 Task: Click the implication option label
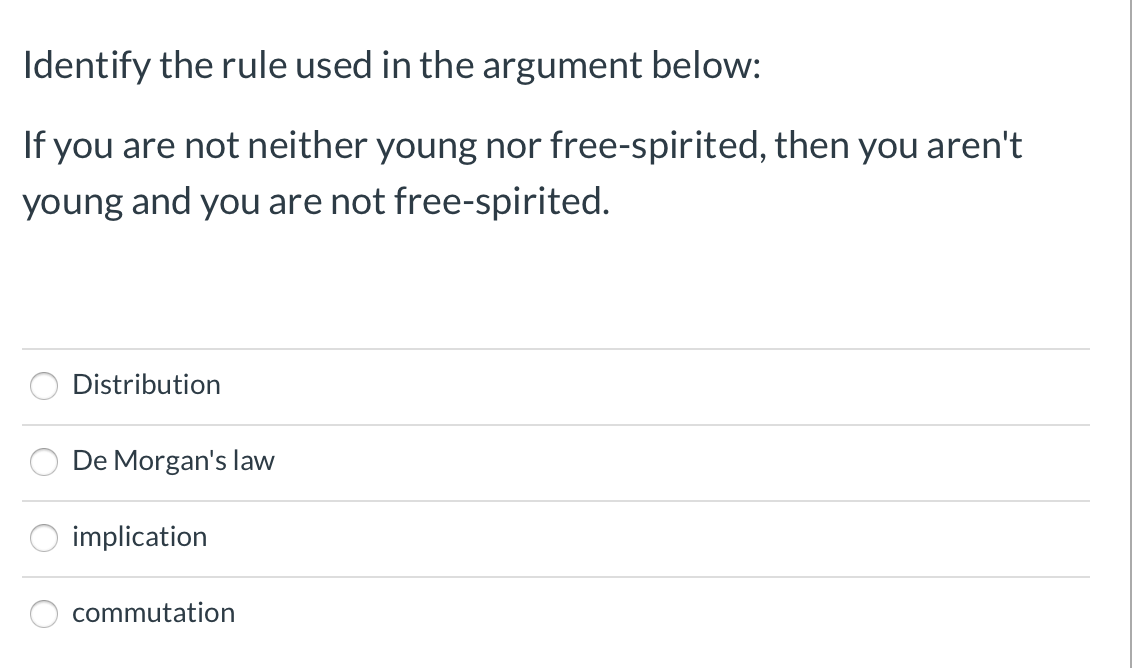tap(139, 537)
